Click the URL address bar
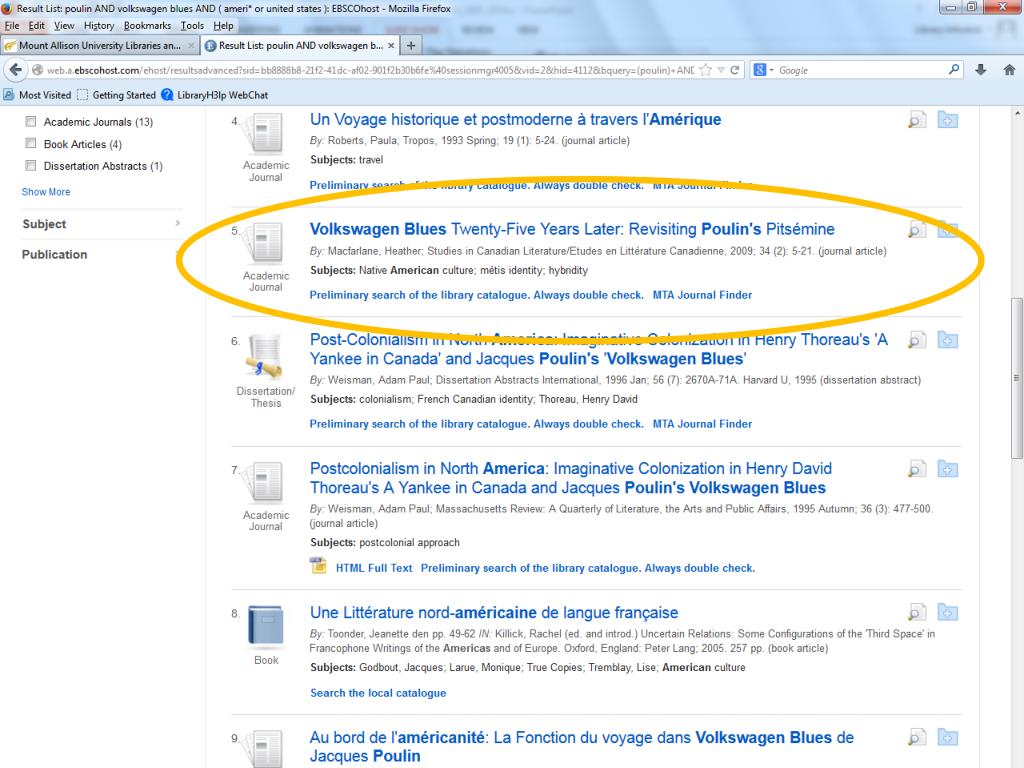 [x=369, y=70]
